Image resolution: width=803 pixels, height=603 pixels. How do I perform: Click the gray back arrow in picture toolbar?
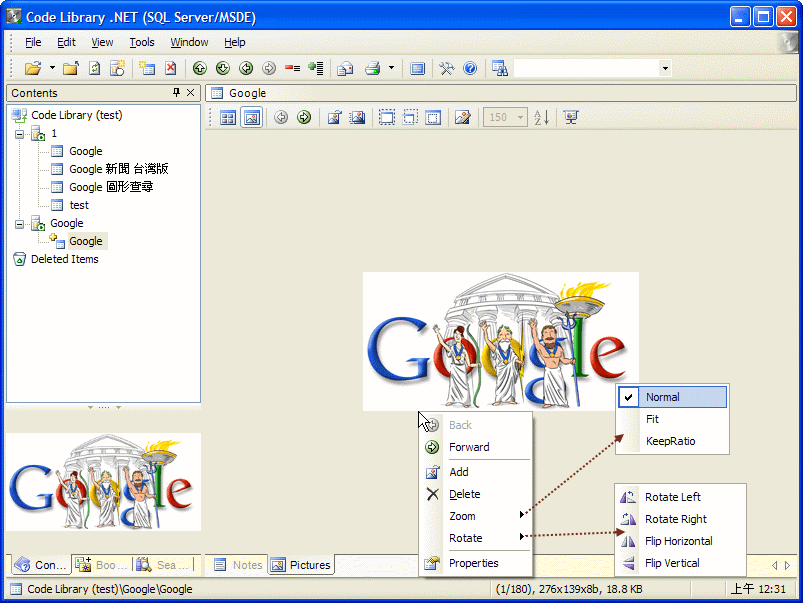[281, 117]
